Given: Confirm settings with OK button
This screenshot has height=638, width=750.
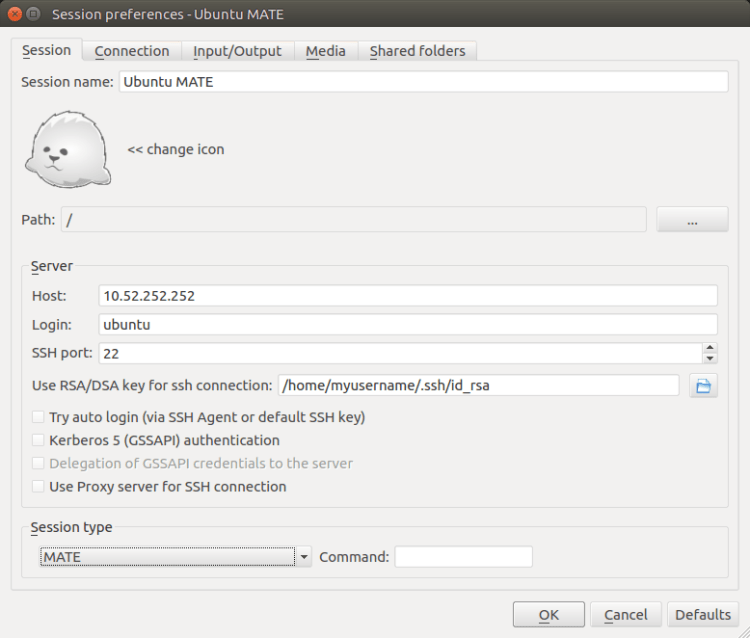Looking at the screenshot, I should (549, 615).
